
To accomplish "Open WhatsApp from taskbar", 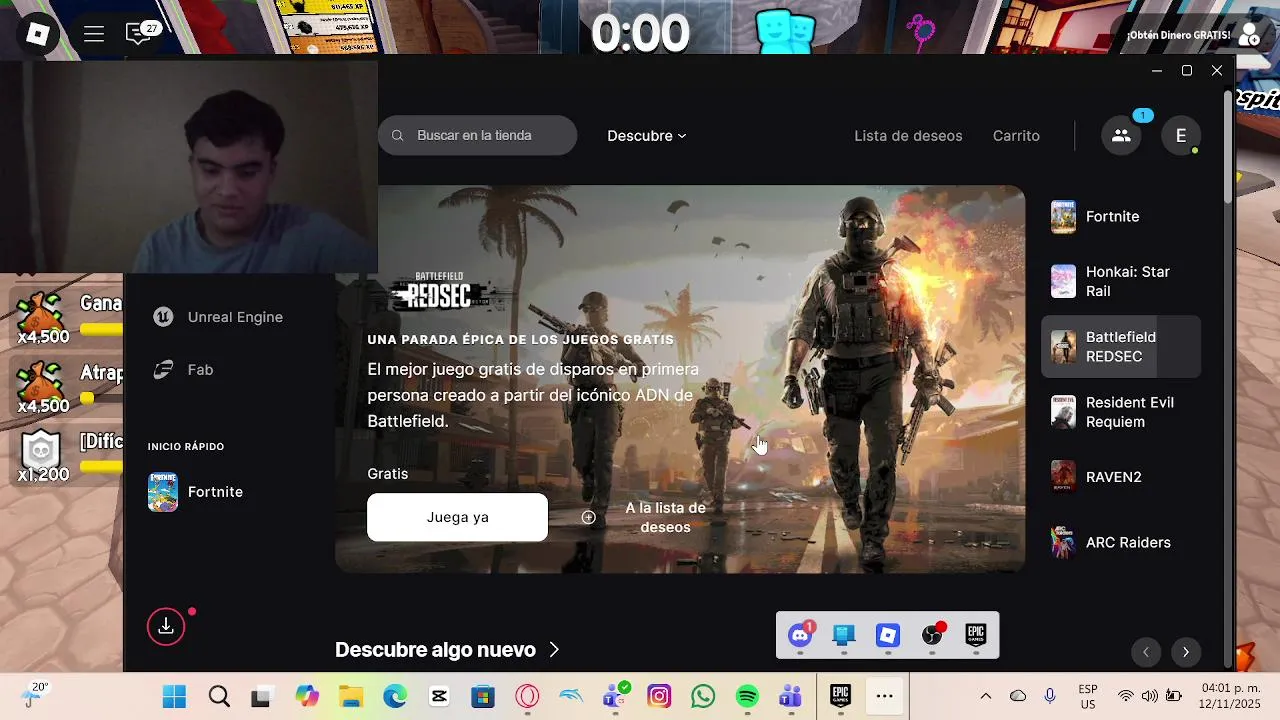I will 703,697.
